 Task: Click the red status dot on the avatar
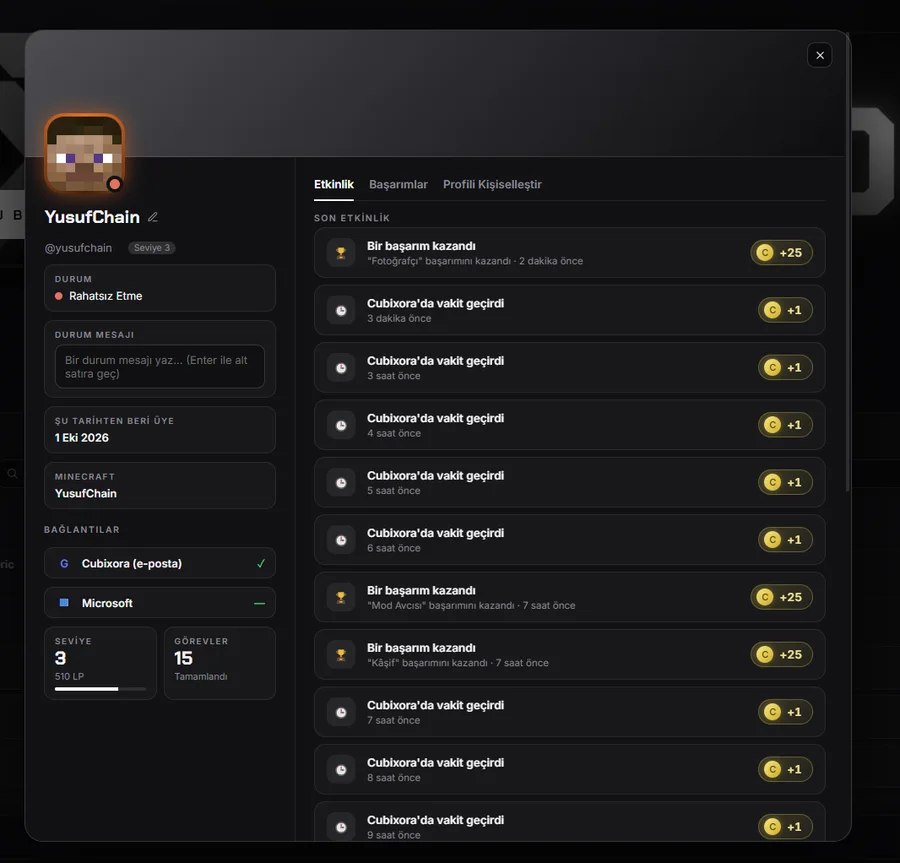[114, 184]
